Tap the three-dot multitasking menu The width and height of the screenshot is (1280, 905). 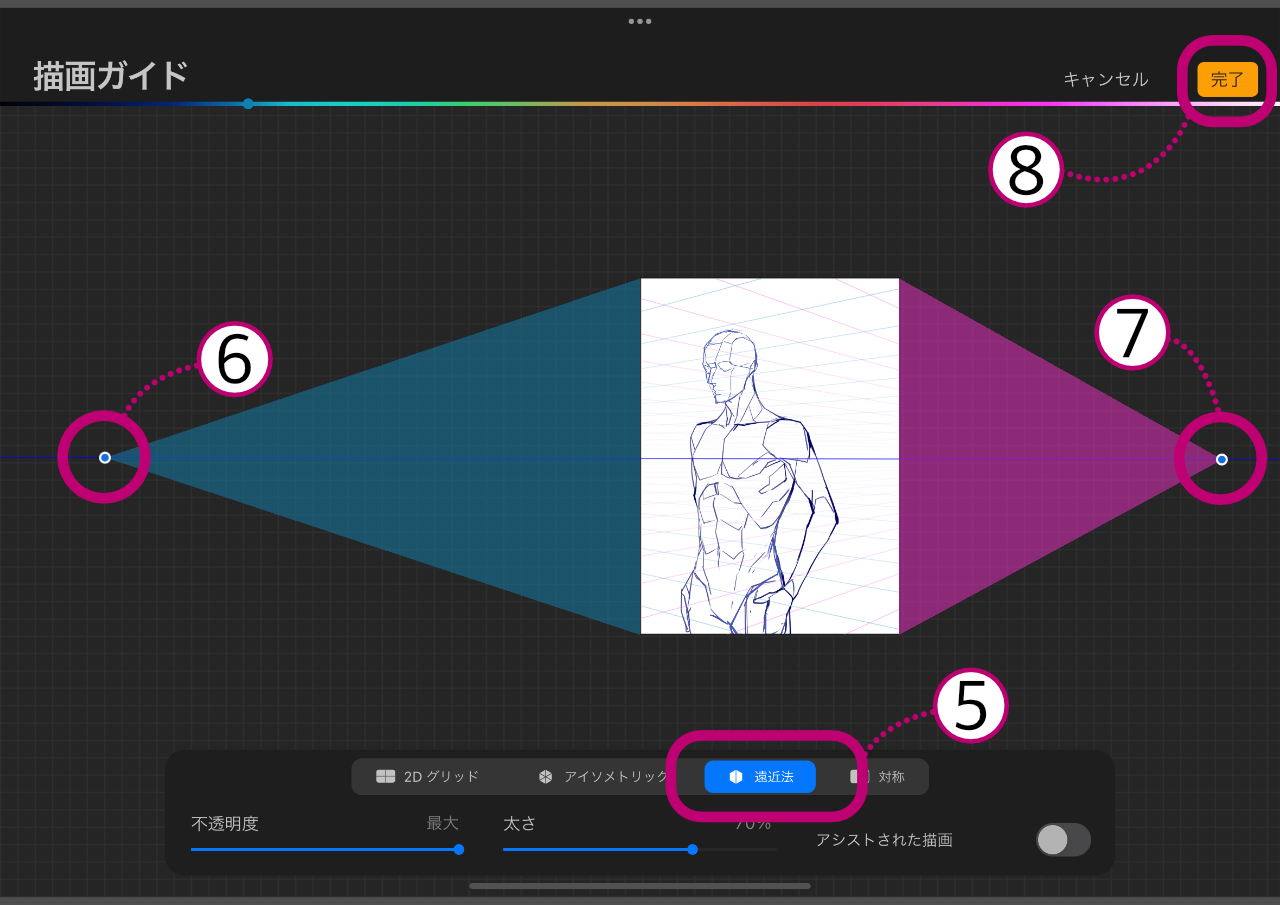coord(640,21)
